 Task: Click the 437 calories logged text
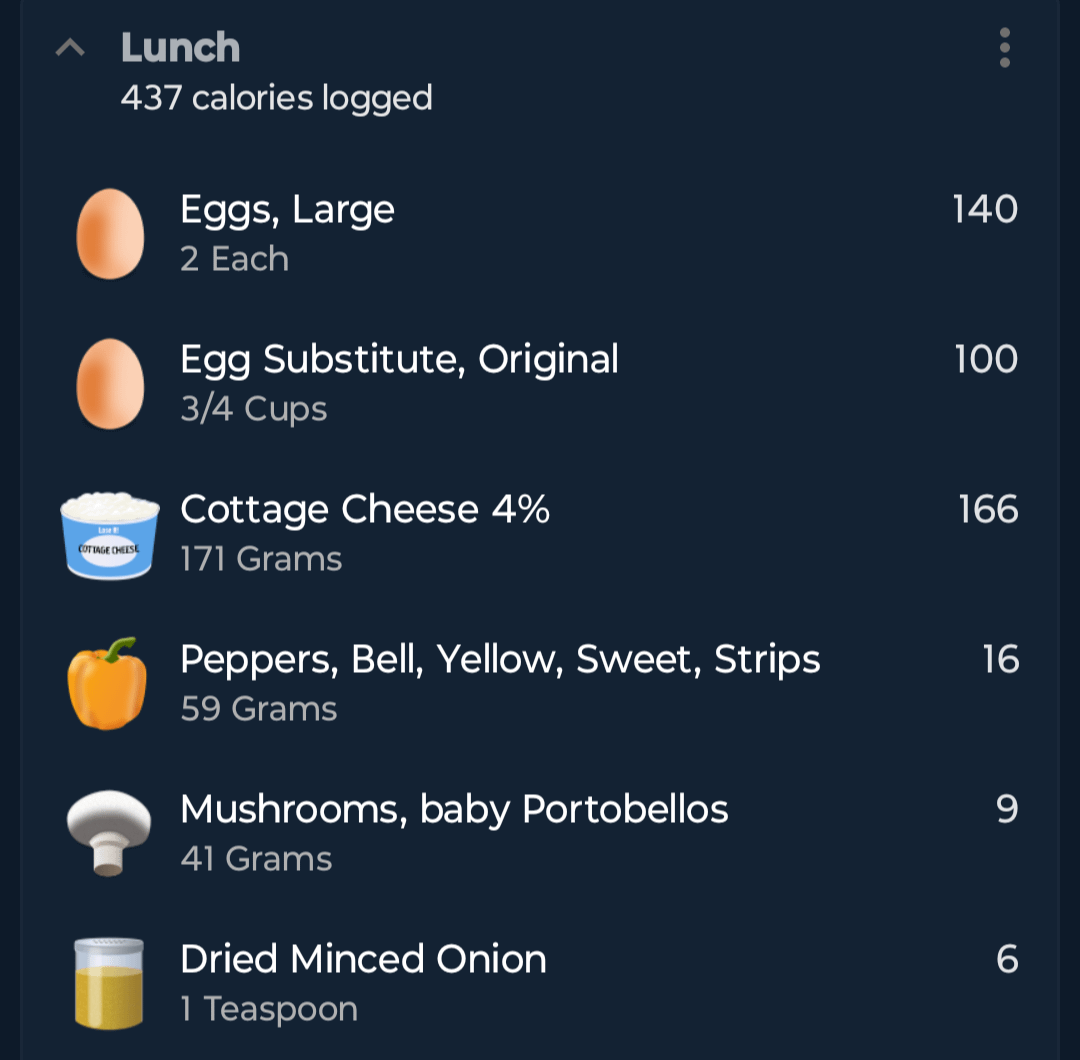pyautogui.click(x=277, y=98)
